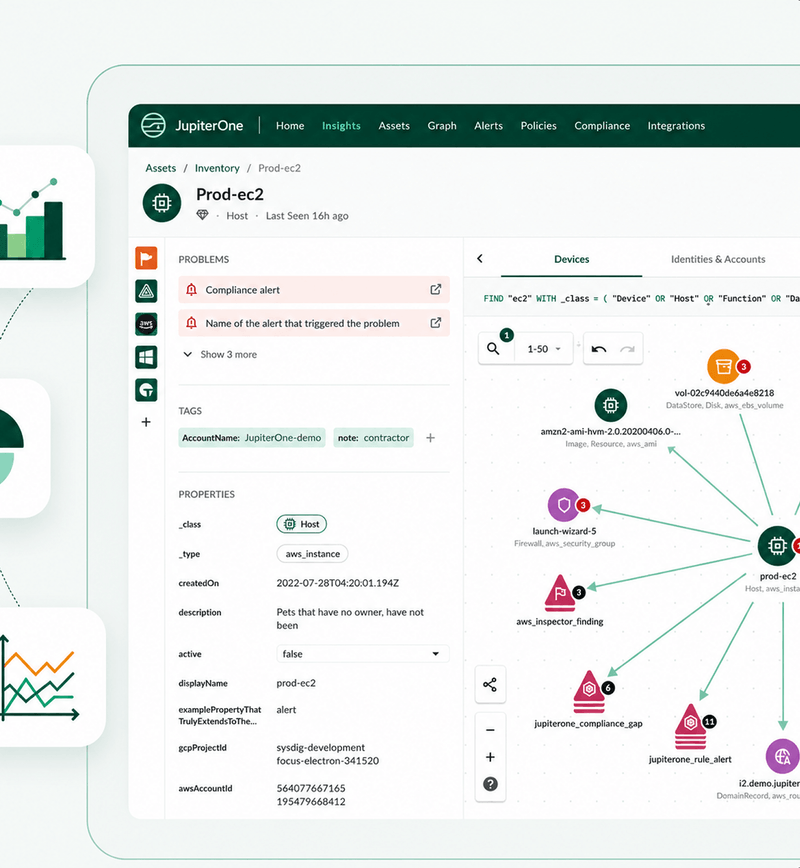
Task: Click the Host class chip
Action: tap(302, 524)
